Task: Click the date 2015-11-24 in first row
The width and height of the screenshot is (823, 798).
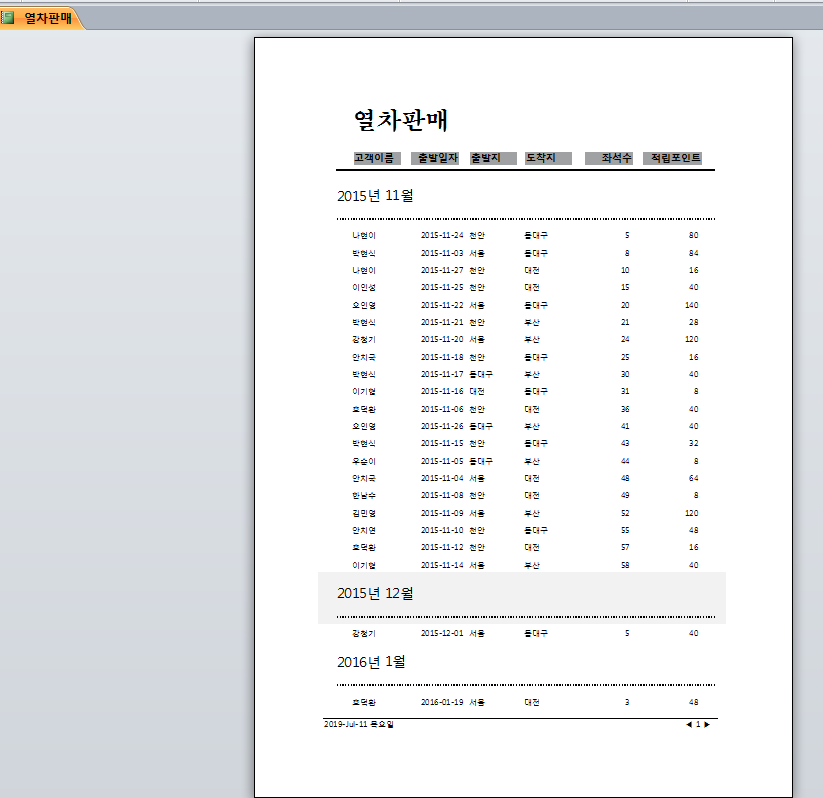Action: coord(442,235)
